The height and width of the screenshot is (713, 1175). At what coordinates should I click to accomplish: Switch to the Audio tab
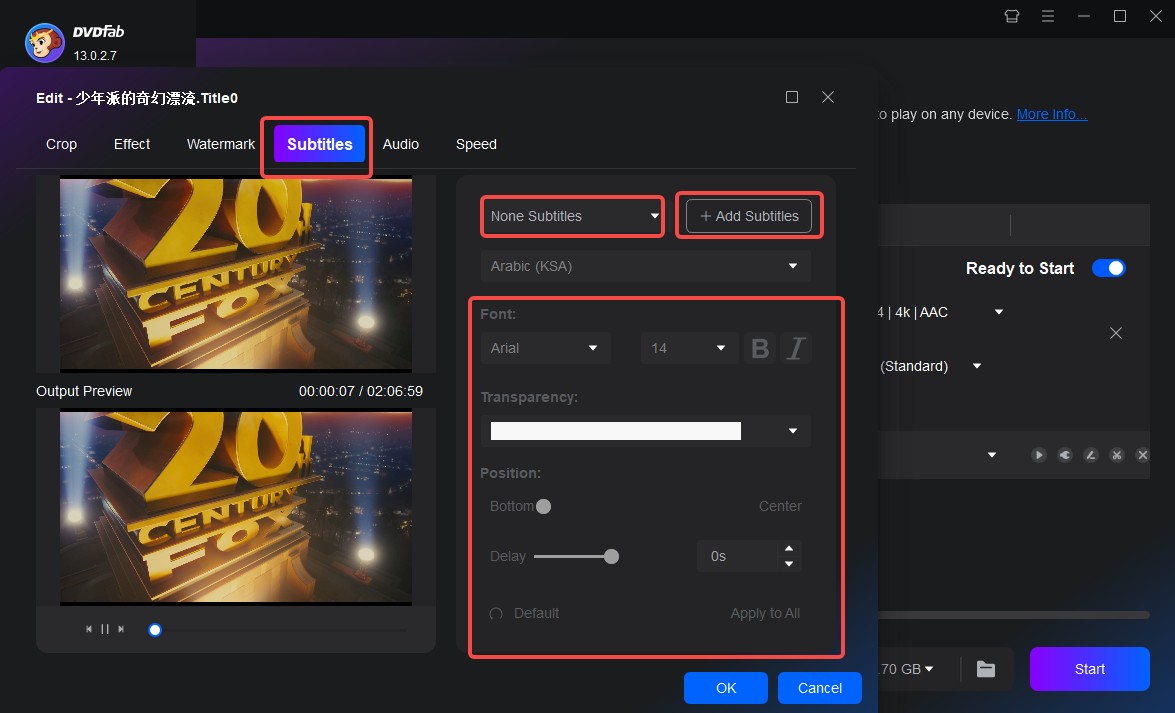coord(401,144)
